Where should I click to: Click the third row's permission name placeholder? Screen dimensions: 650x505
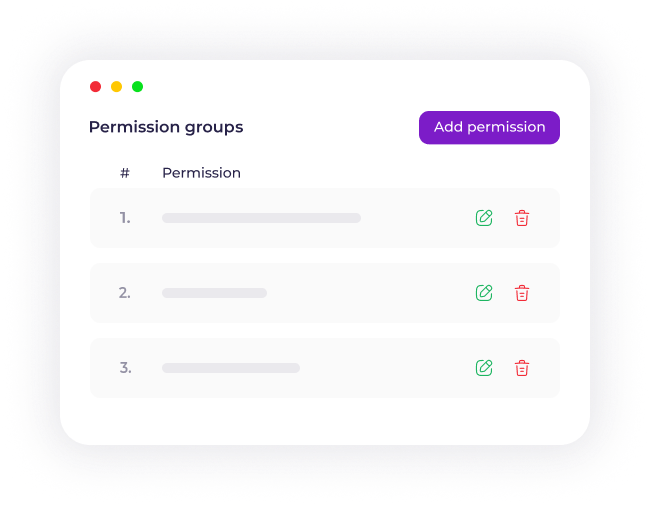pyautogui.click(x=231, y=368)
